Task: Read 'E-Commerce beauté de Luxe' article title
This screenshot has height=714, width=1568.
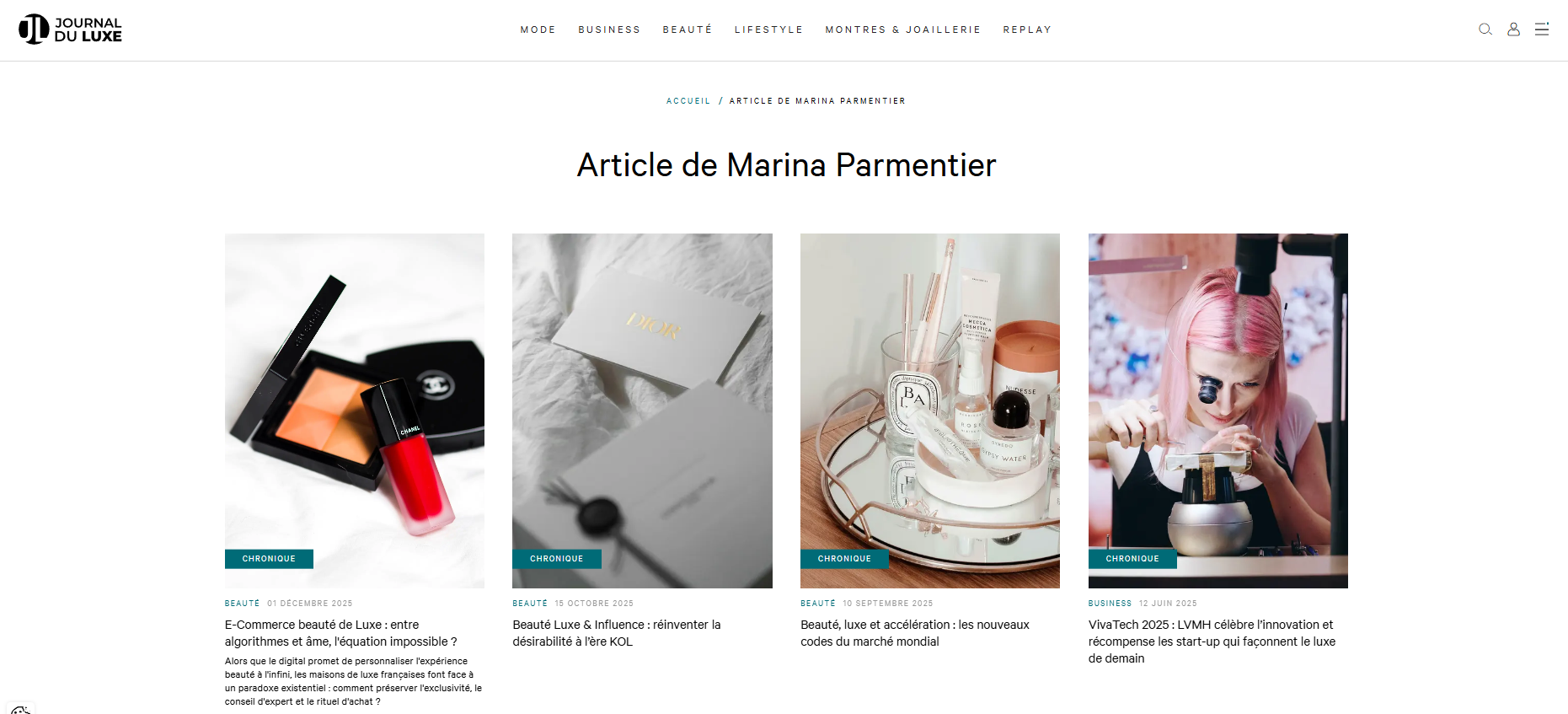Action: pos(341,633)
